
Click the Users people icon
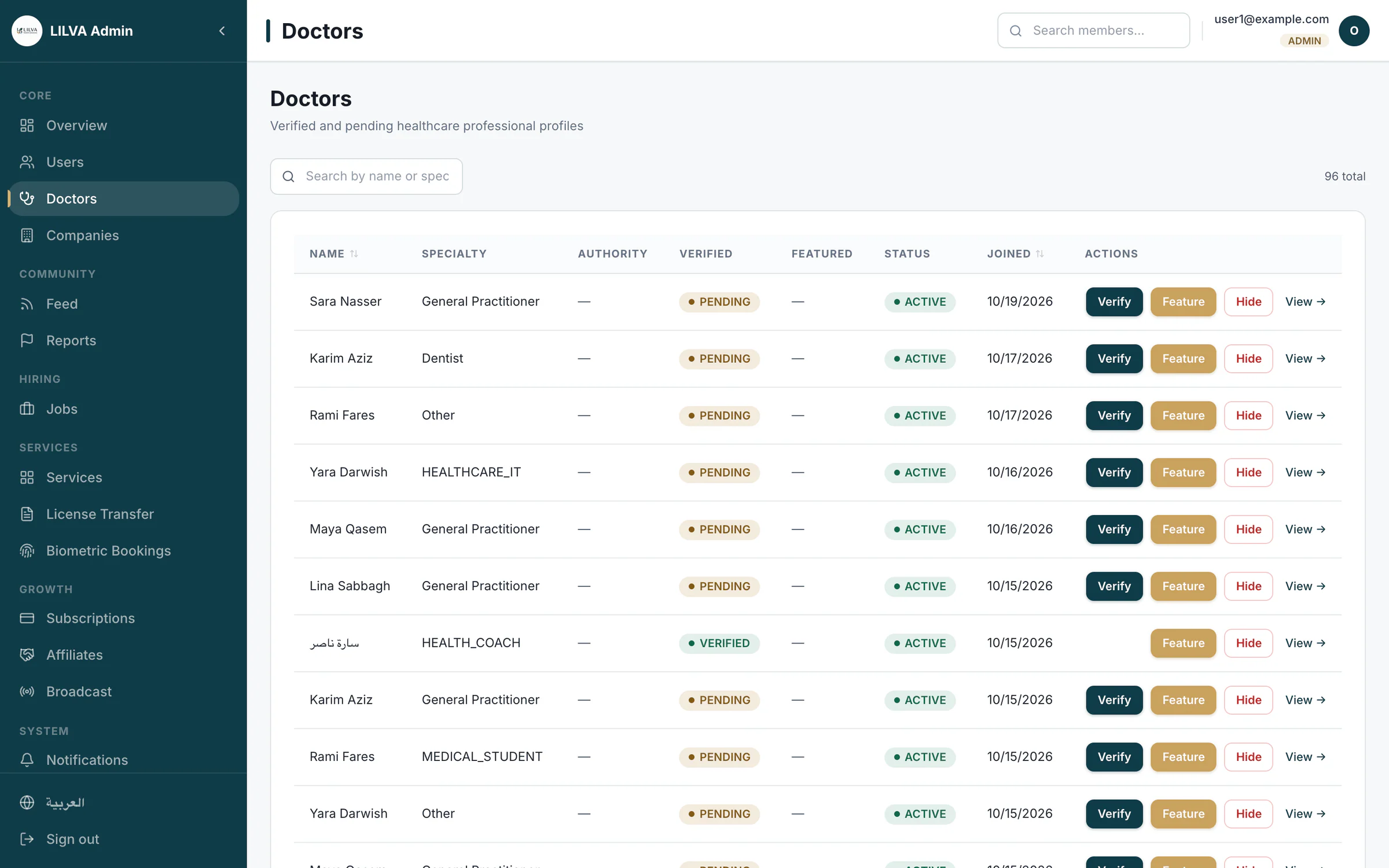point(27,162)
